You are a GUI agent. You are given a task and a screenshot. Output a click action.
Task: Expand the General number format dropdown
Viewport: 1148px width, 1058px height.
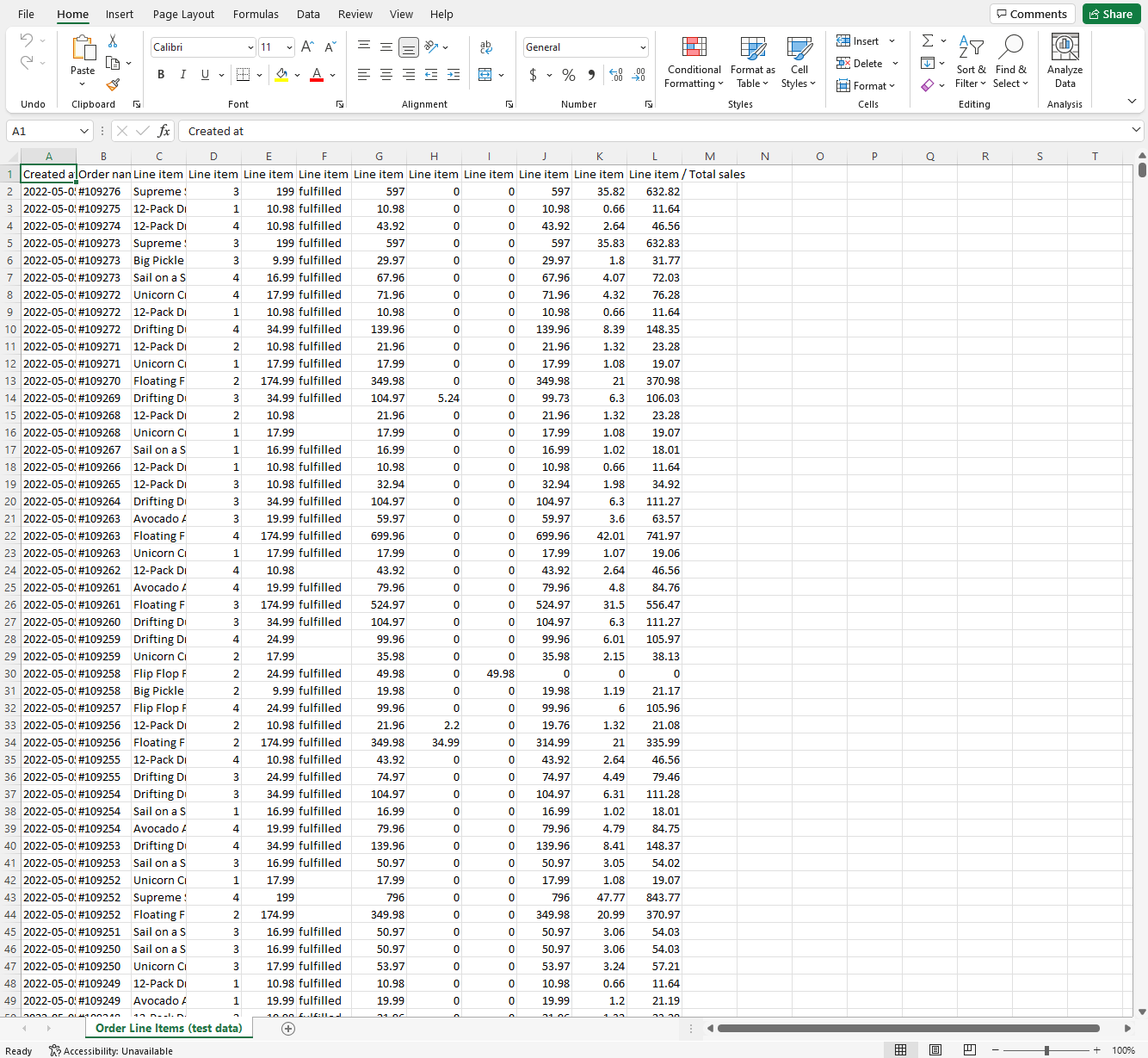[x=643, y=47]
